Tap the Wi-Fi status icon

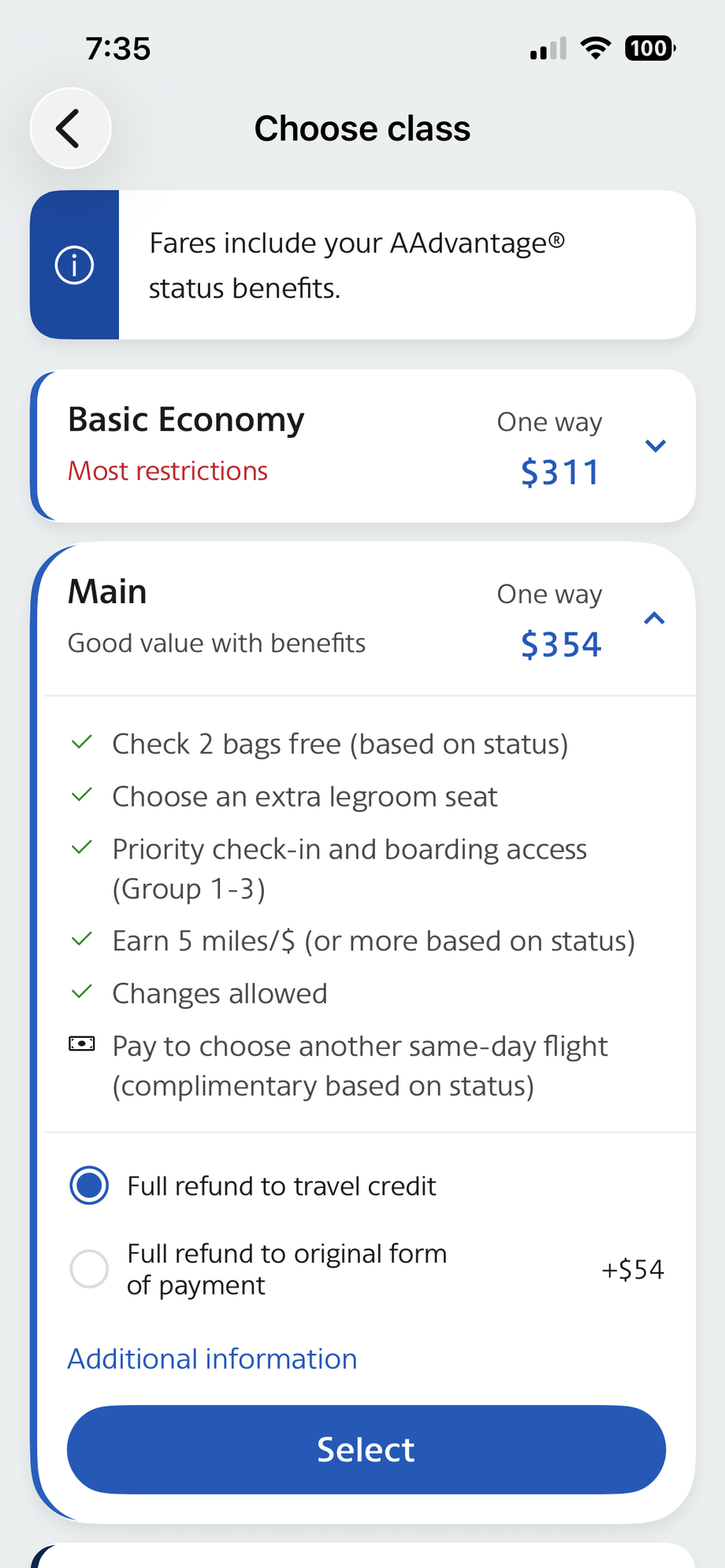(596, 49)
